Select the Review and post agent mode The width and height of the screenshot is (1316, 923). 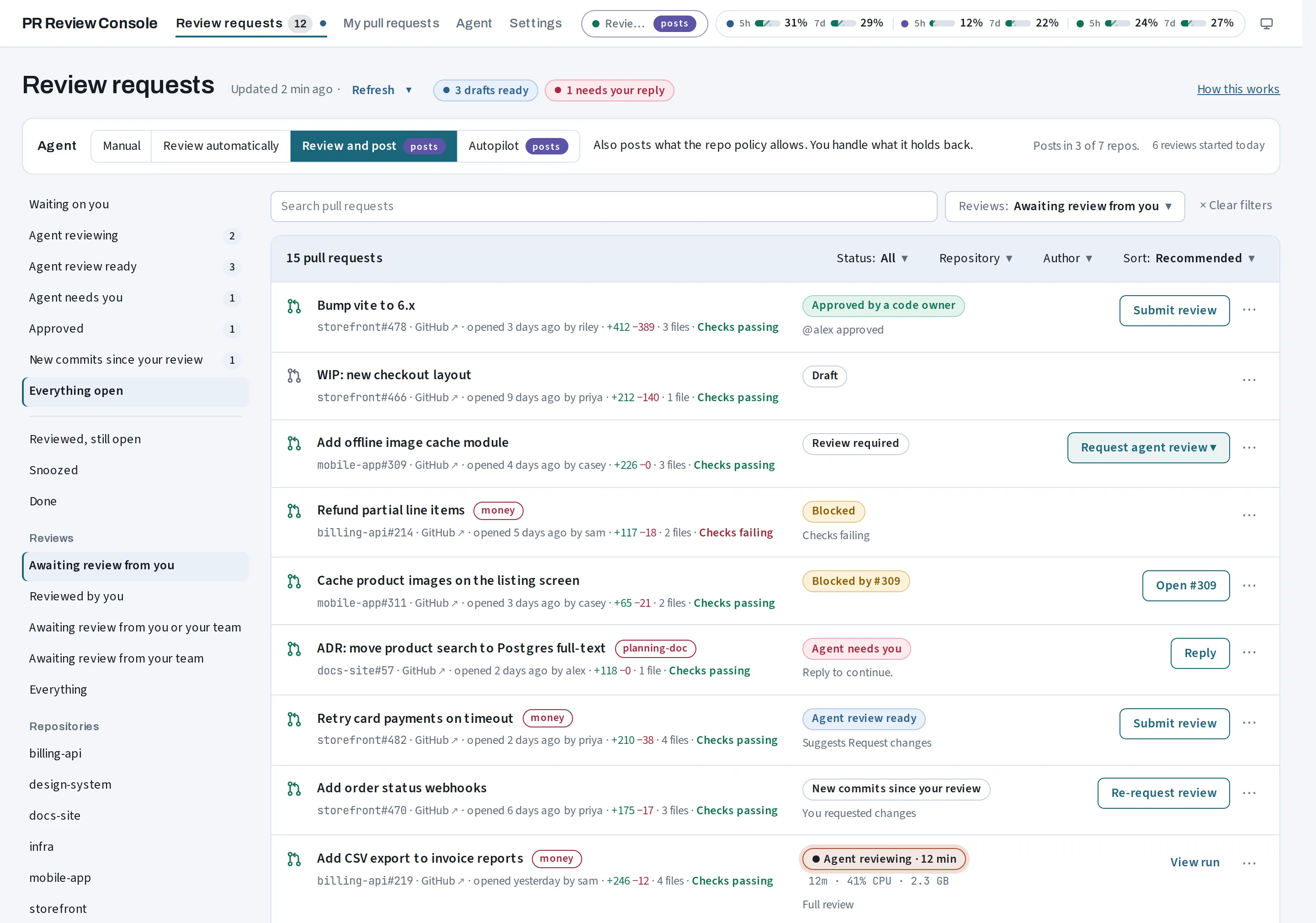[374, 146]
